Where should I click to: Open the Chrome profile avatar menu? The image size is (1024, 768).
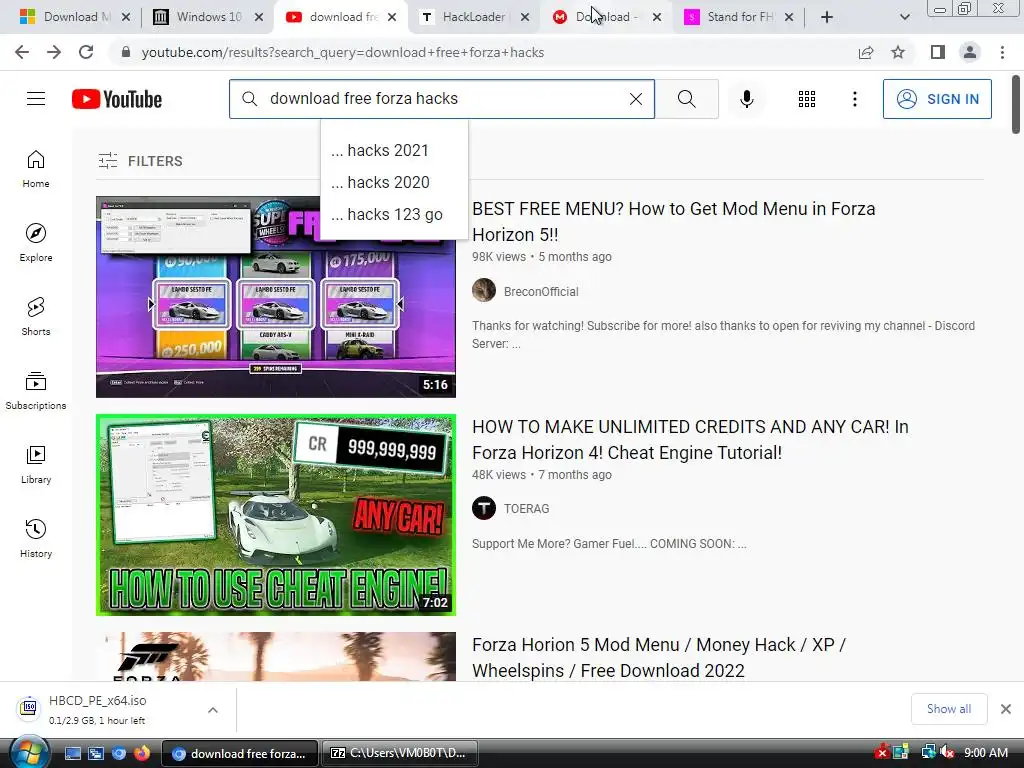pyautogui.click(x=970, y=52)
